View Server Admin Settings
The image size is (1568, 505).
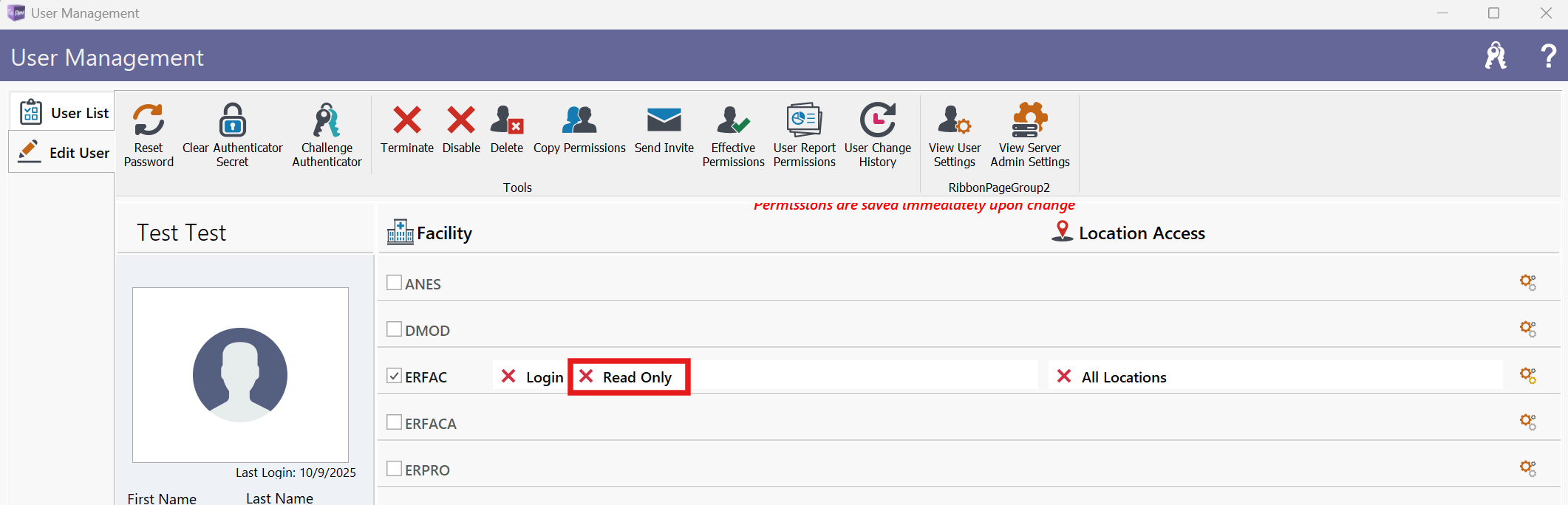1029,120
